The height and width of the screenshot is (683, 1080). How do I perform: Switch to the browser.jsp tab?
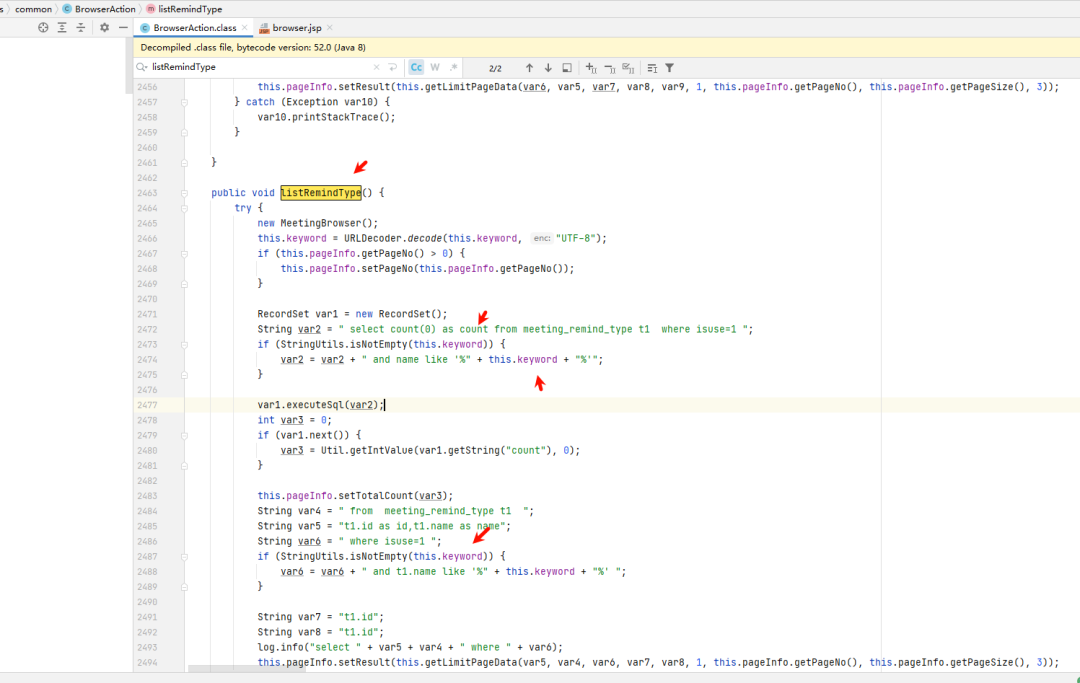[x=297, y=28]
